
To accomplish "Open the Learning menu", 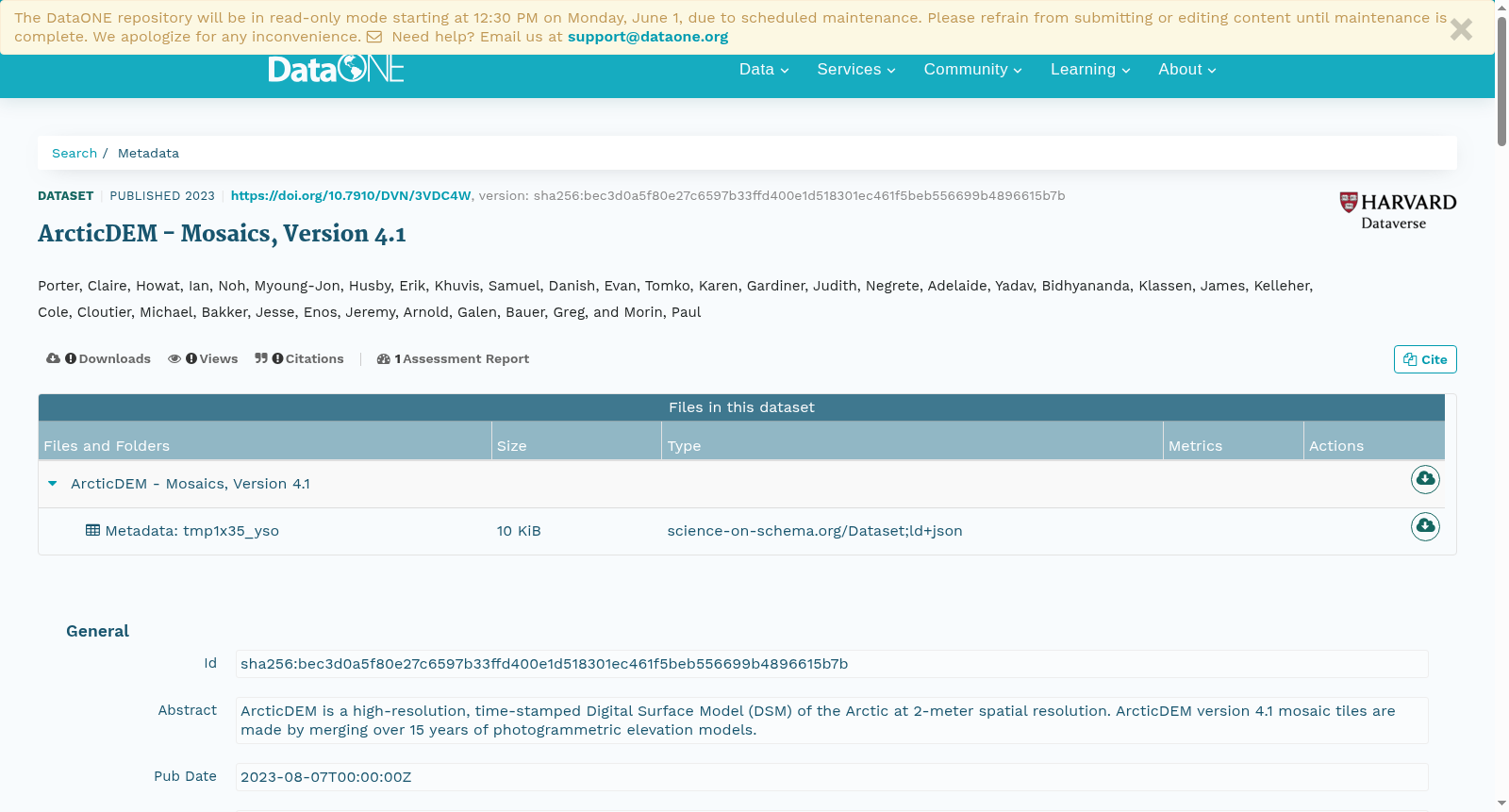I will pyautogui.click(x=1090, y=70).
